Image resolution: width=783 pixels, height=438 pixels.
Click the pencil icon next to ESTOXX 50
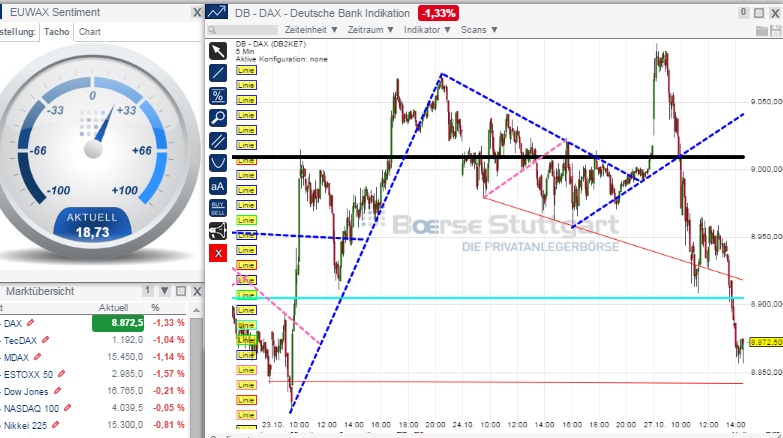coord(61,374)
